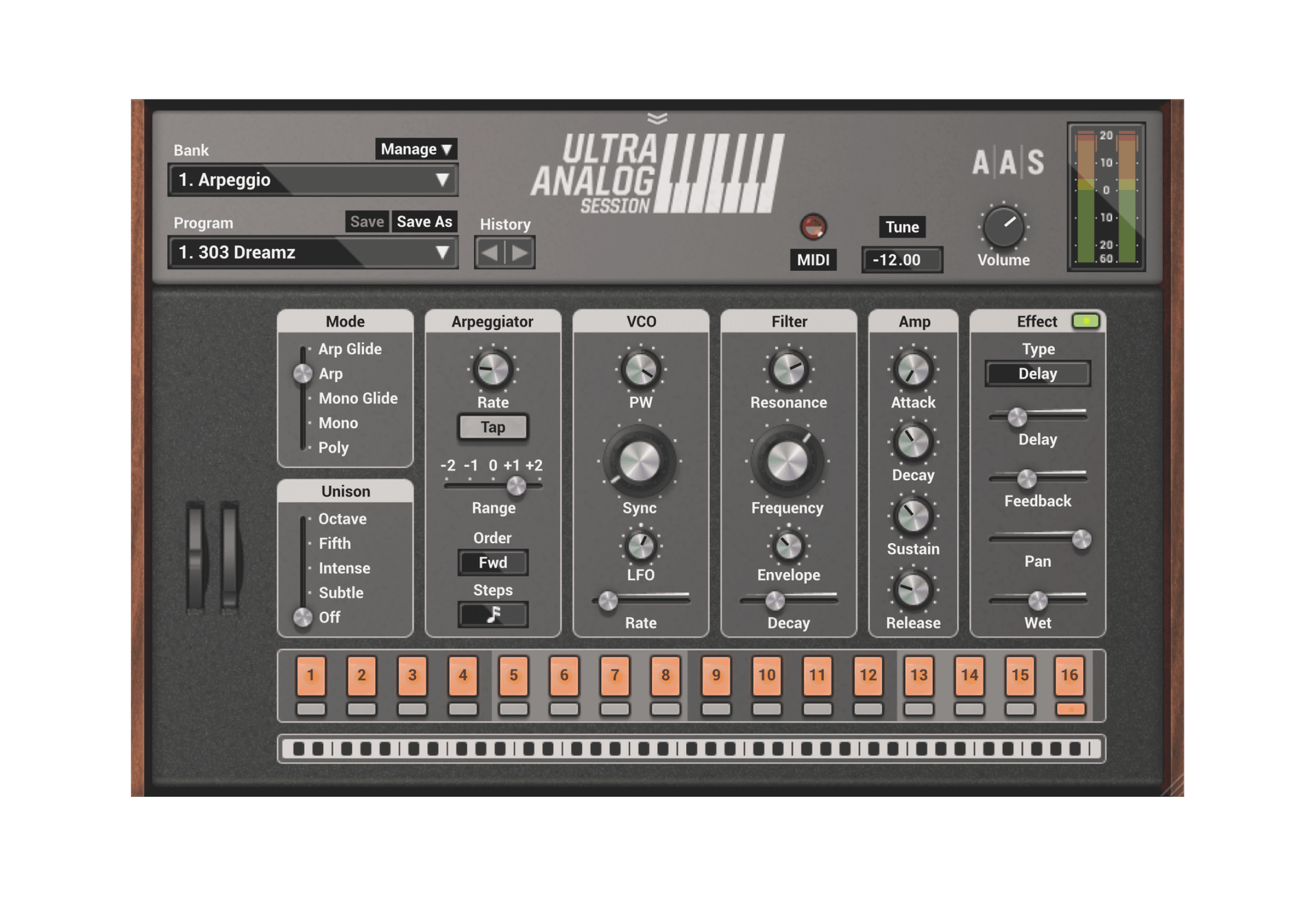Screen dimensions: 1316x897
Task: Select Mono Glide mode
Action: [x=358, y=398]
